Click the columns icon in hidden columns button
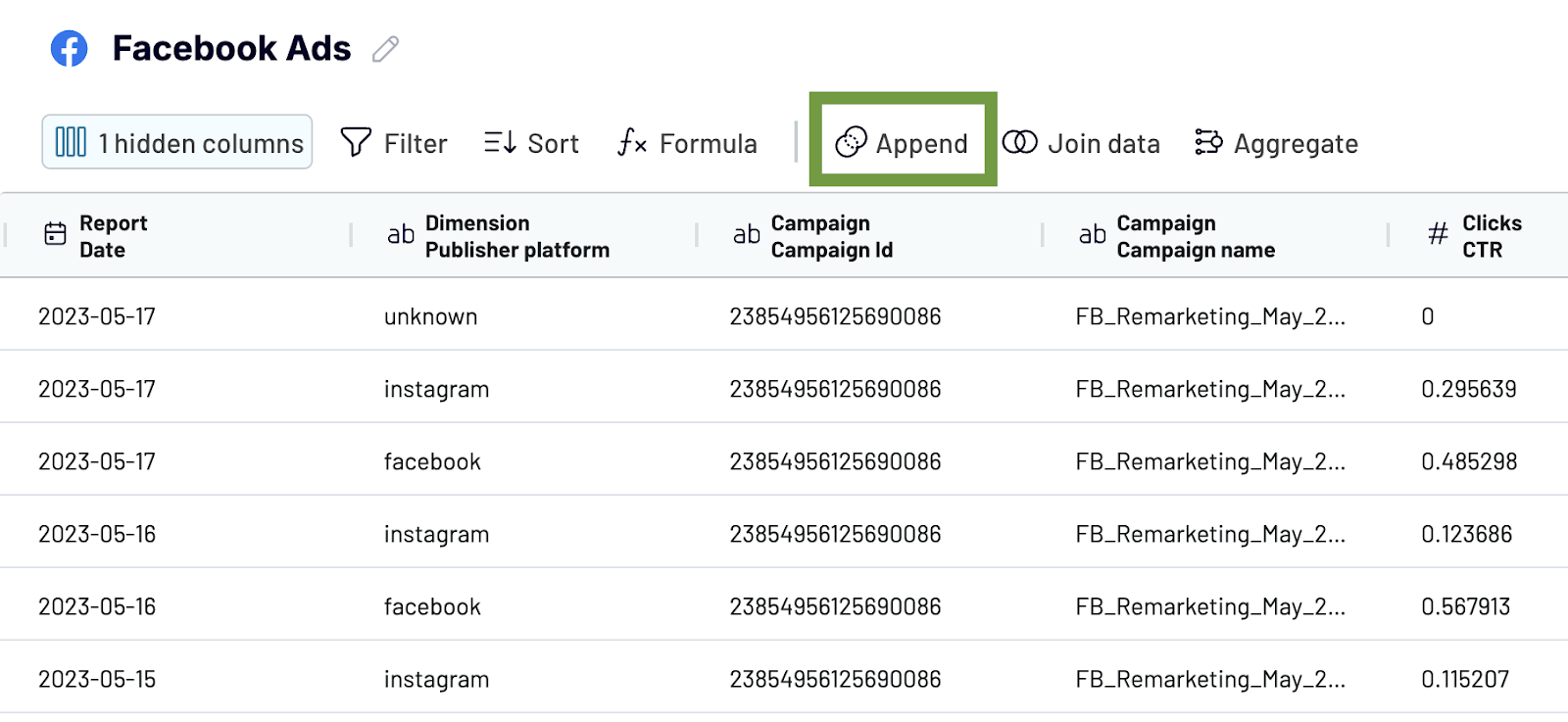Viewport: 1568px width, 722px height. click(71, 142)
